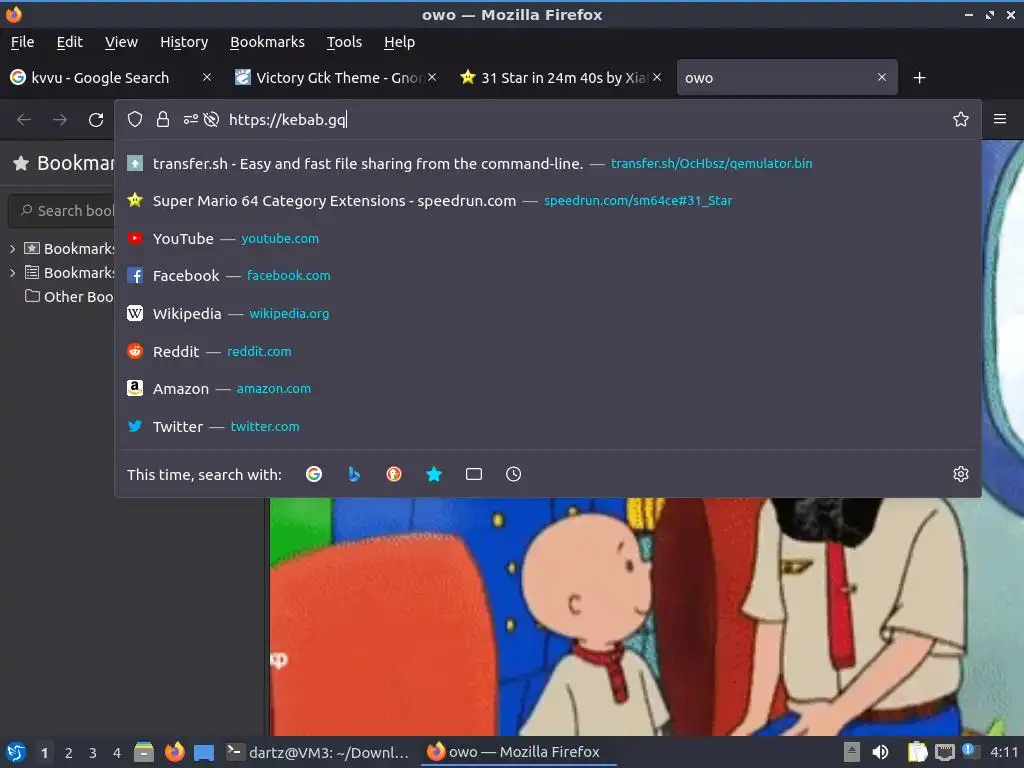Search this time with Bing
Screen dimensions: 1024x768
coord(354,474)
